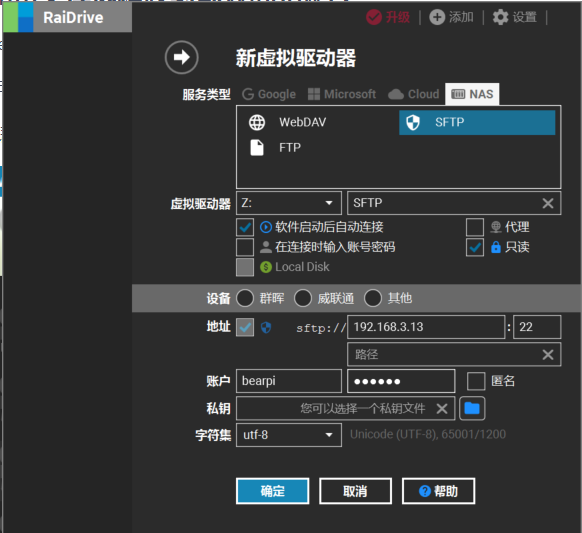Select the QNAP (威联通) device radio button

tap(303, 298)
